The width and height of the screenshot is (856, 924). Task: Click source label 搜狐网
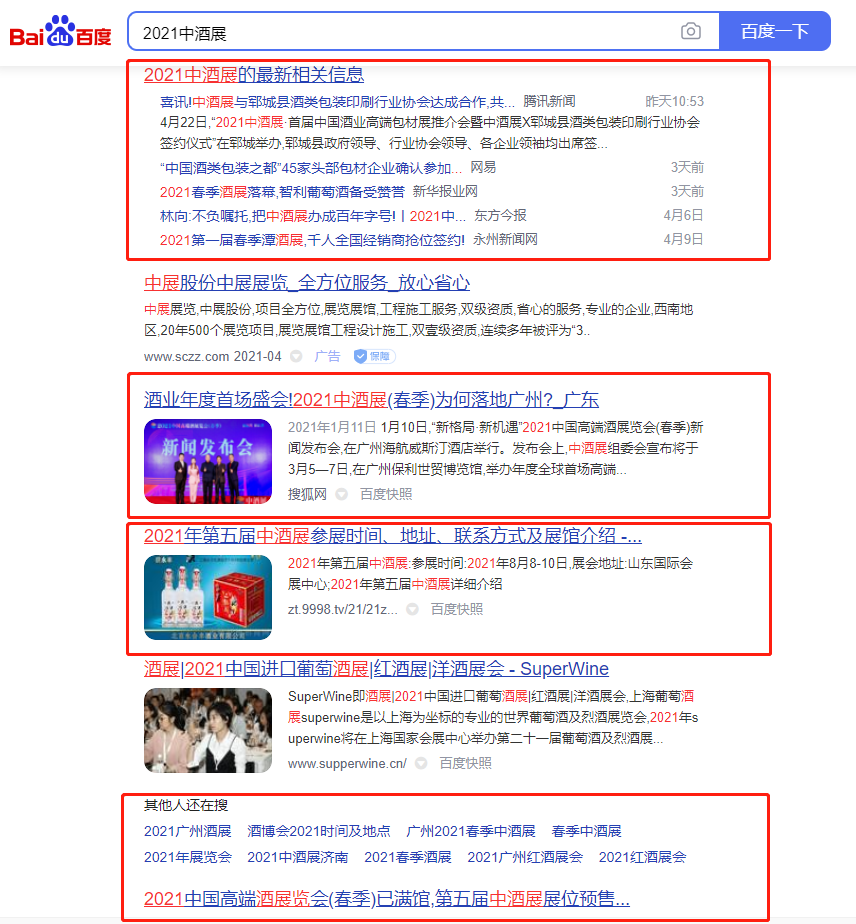(x=307, y=494)
